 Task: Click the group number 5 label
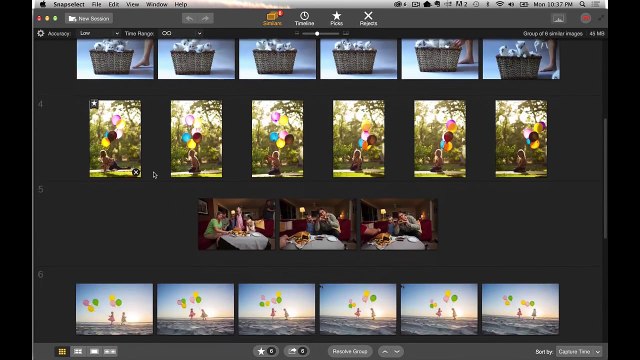click(x=40, y=189)
